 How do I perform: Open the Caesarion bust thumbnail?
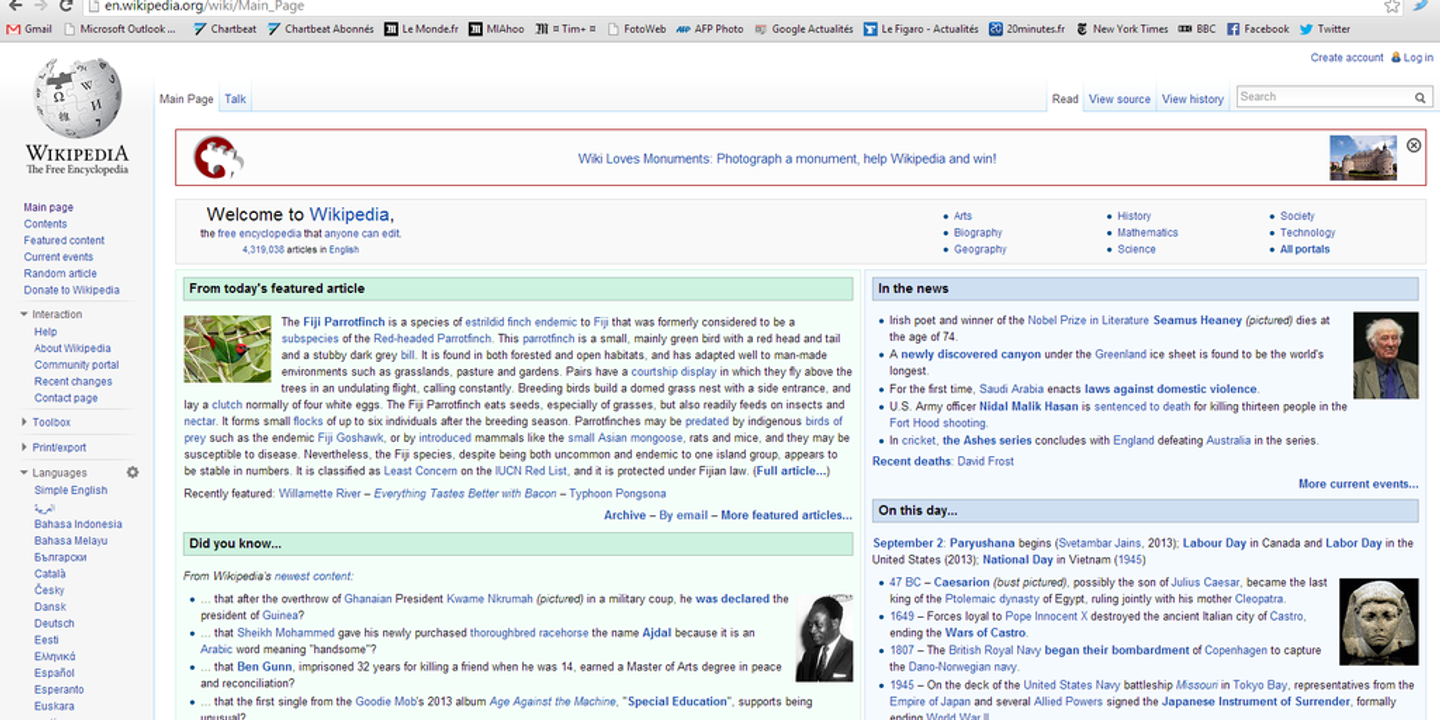coord(1379,621)
